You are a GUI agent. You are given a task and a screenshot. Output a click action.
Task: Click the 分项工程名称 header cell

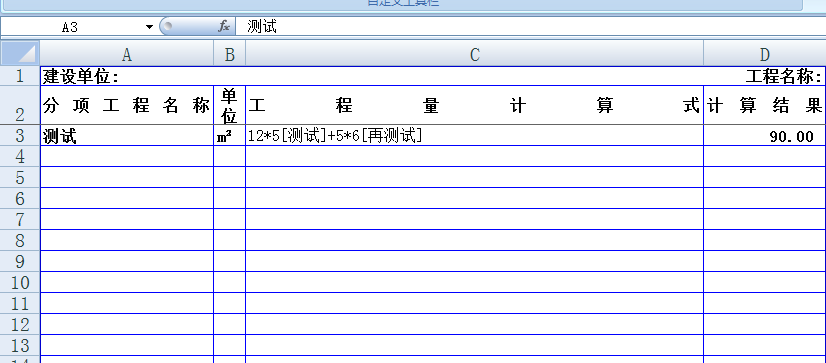point(126,105)
